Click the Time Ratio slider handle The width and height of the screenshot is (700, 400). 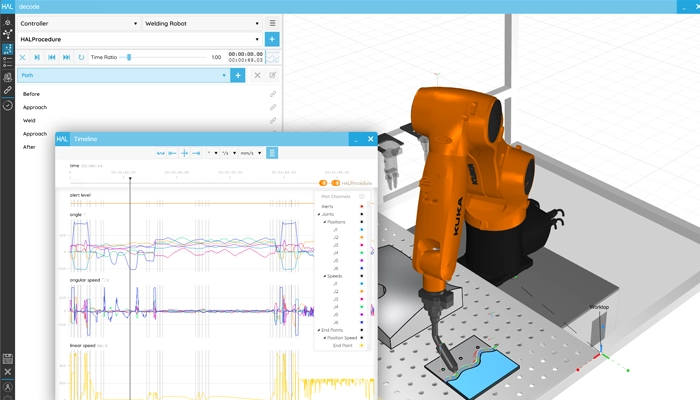point(129,57)
